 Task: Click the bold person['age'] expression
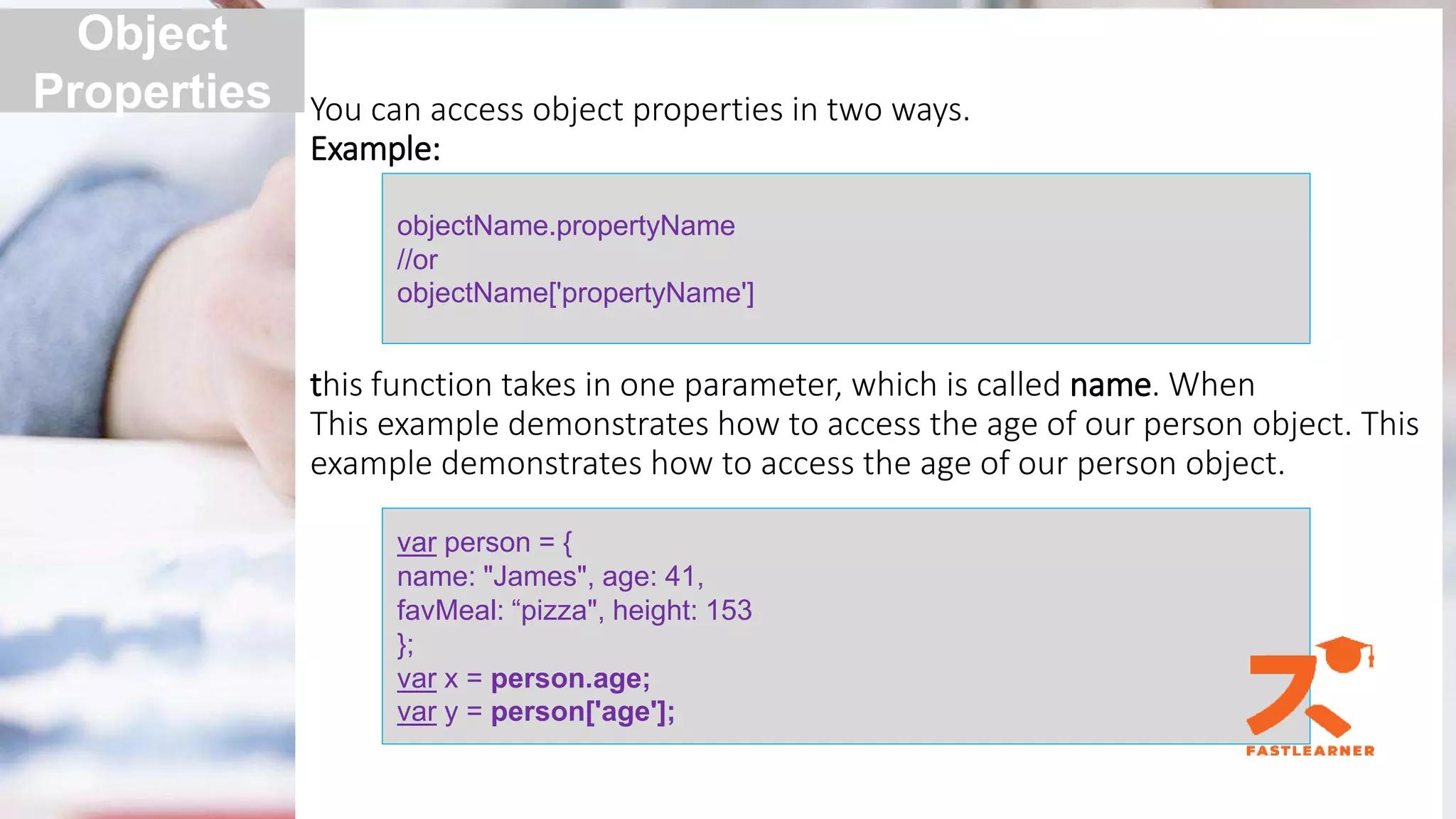tap(582, 712)
